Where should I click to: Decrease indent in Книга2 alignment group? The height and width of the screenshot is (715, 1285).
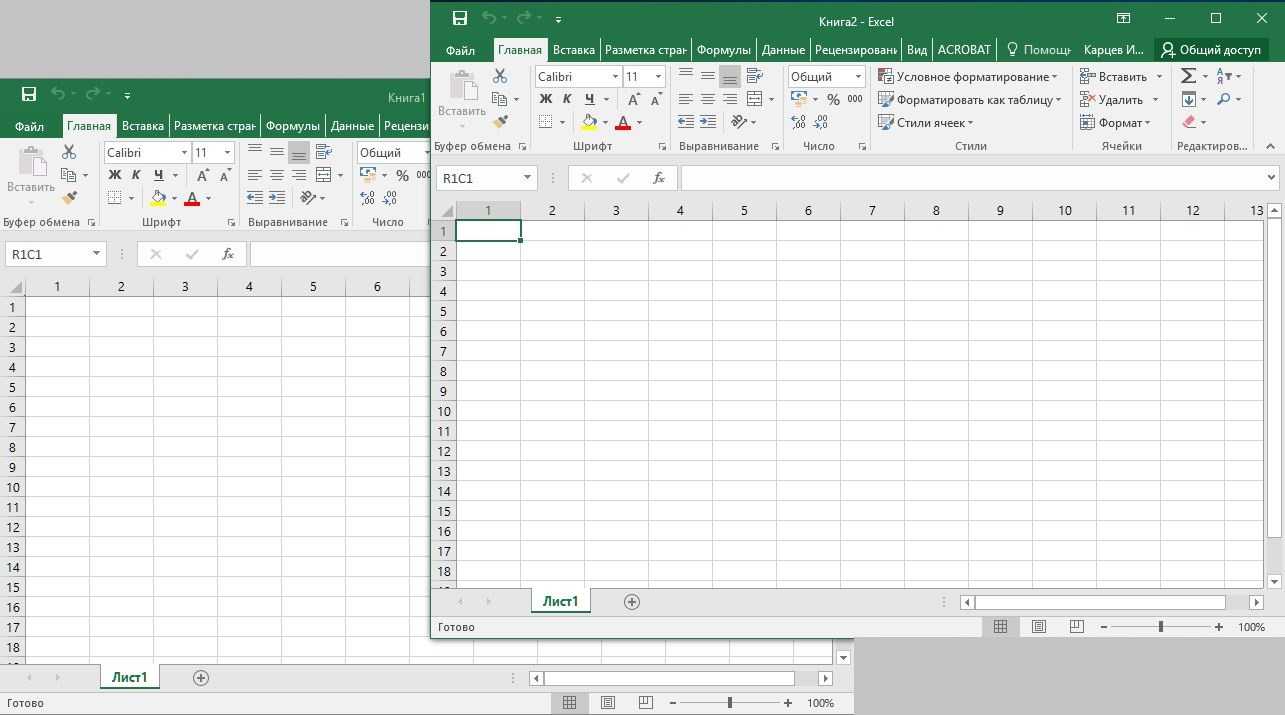[x=685, y=122]
